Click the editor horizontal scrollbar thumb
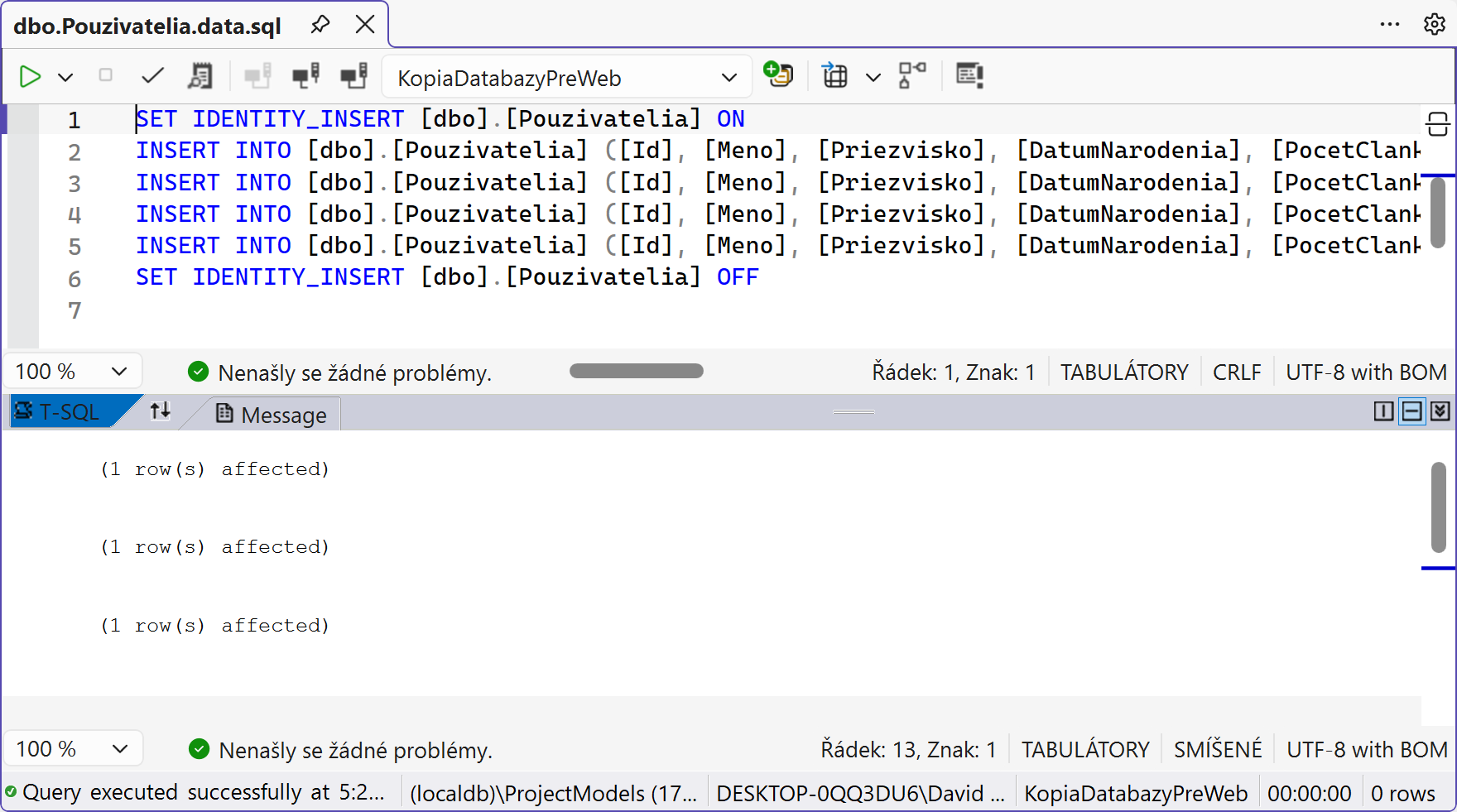The image size is (1457, 812). click(636, 371)
